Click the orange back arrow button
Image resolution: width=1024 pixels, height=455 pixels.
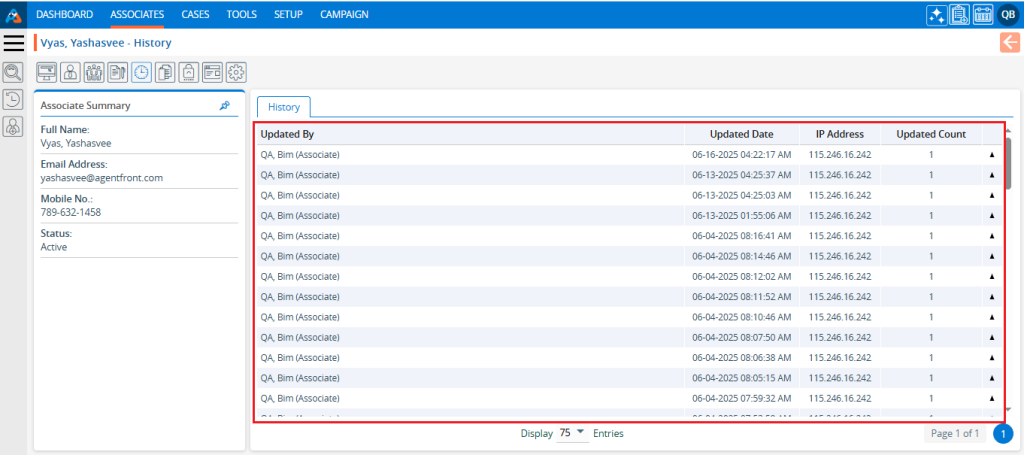pos(1009,42)
